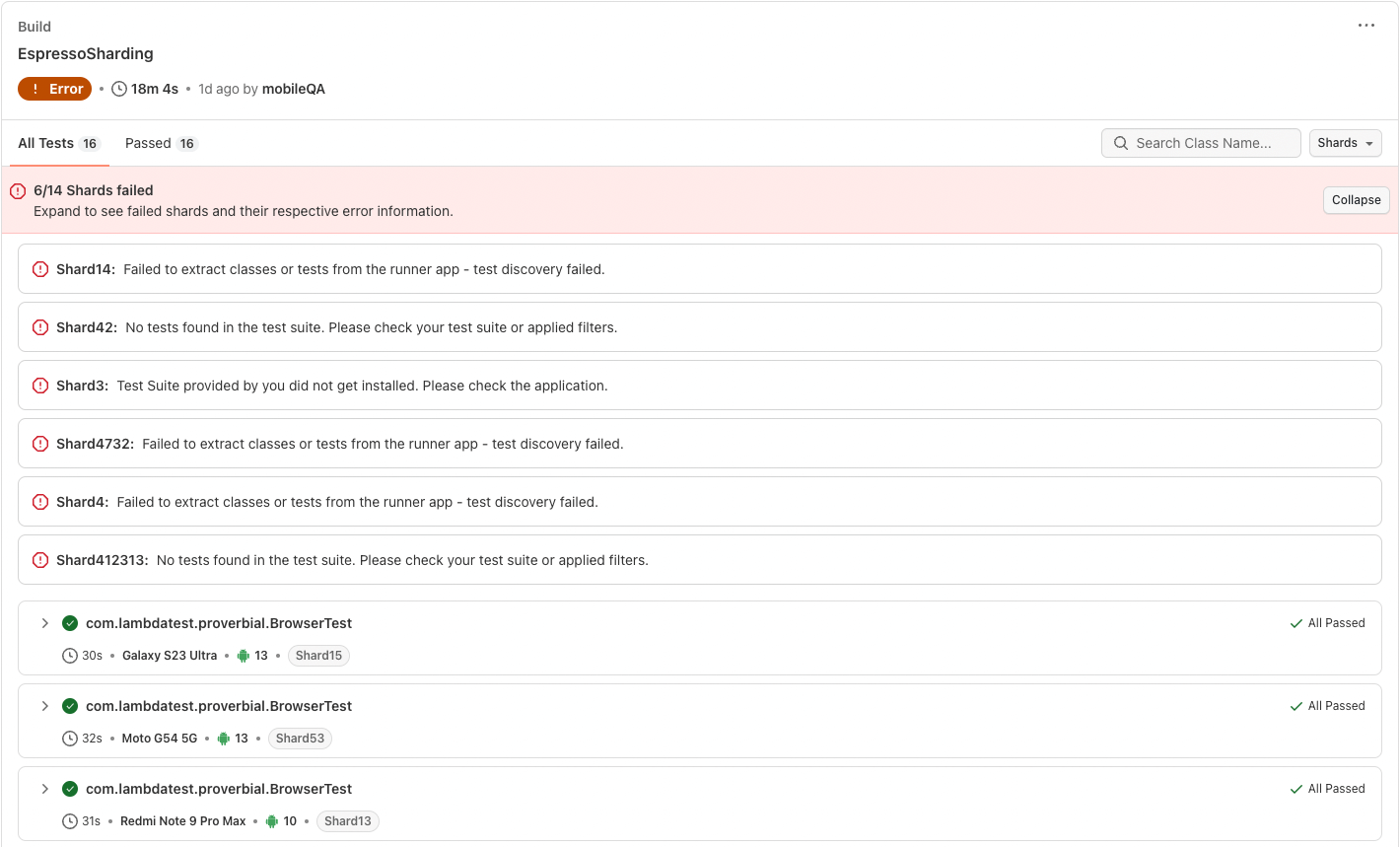Click the alert icon in shards failed banner
Screen dimensions: 1400x847
coord(18,191)
